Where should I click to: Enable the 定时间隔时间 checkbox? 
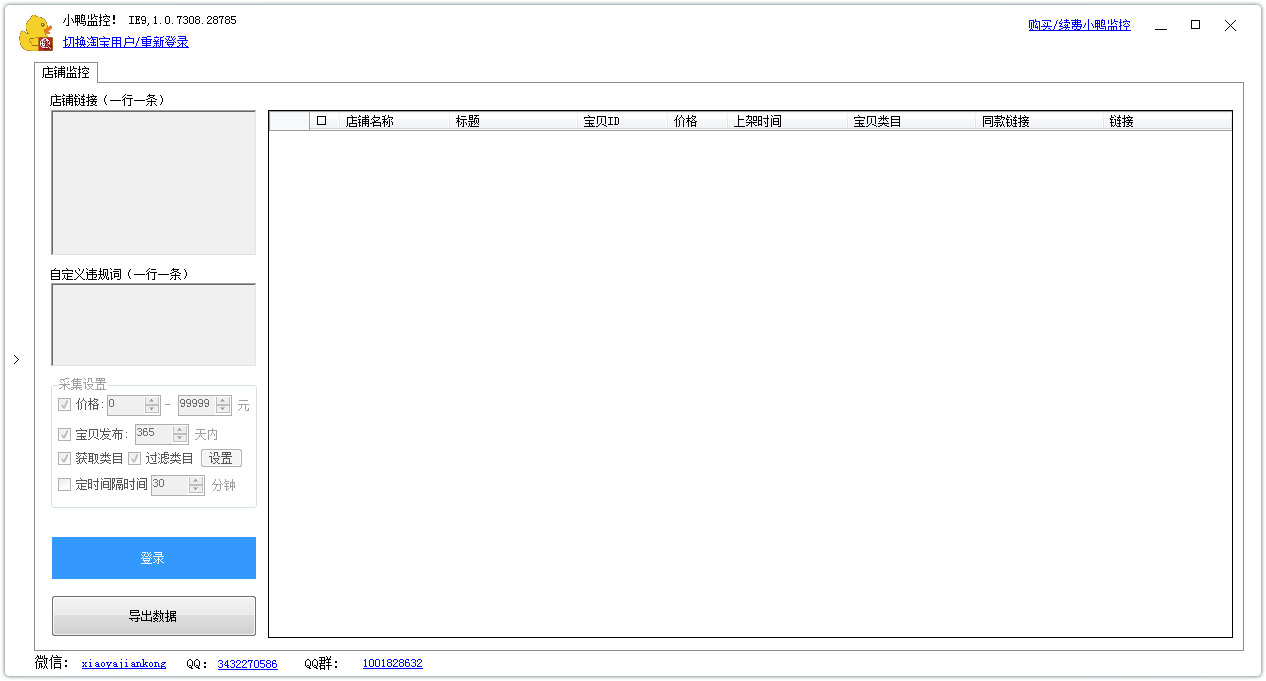pyautogui.click(x=65, y=485)
